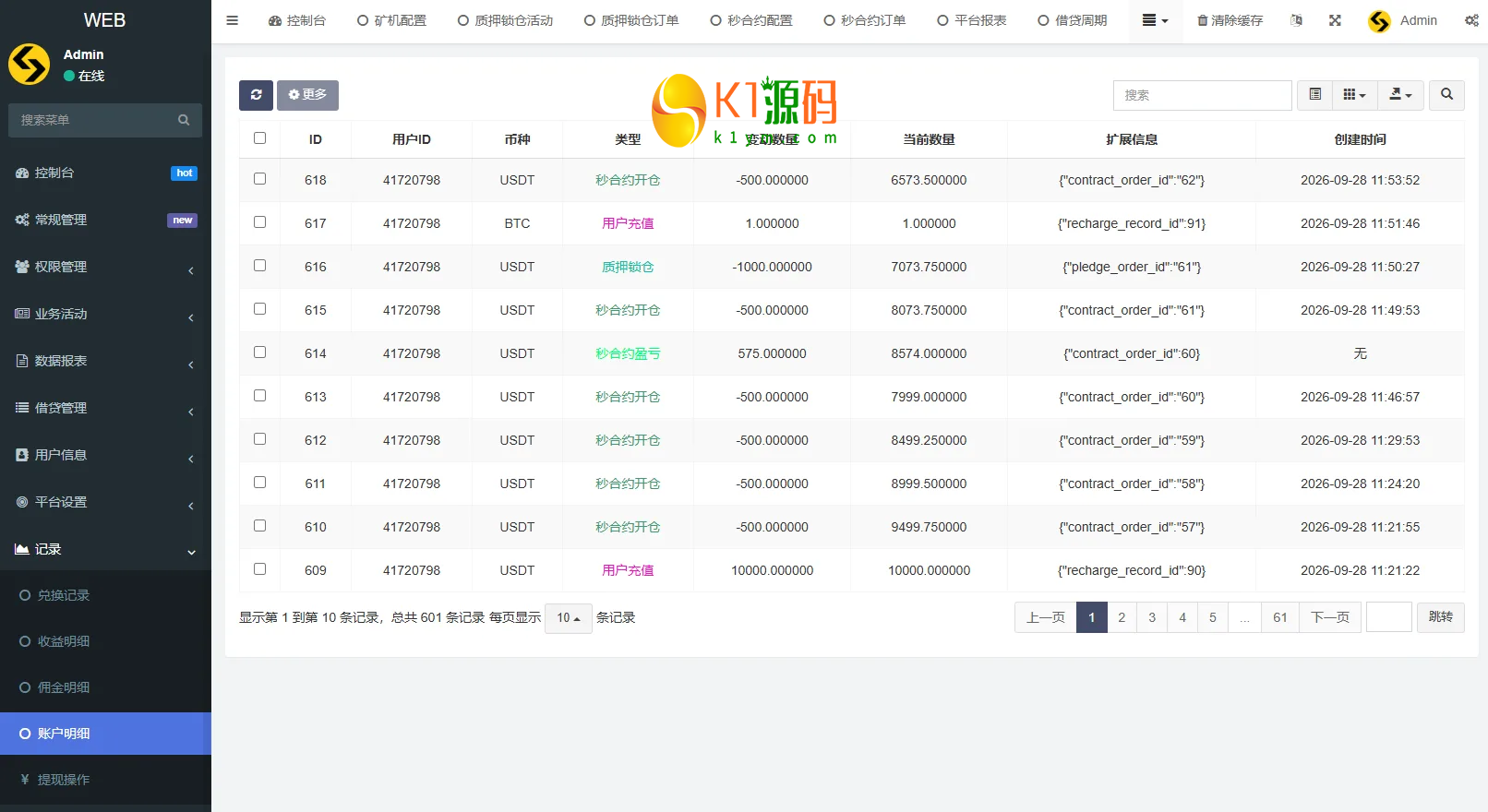The width and height of the screenshot is (1488, 812).
Task: Open the top bar list dropdown menu
Action: coord(1155,20)
